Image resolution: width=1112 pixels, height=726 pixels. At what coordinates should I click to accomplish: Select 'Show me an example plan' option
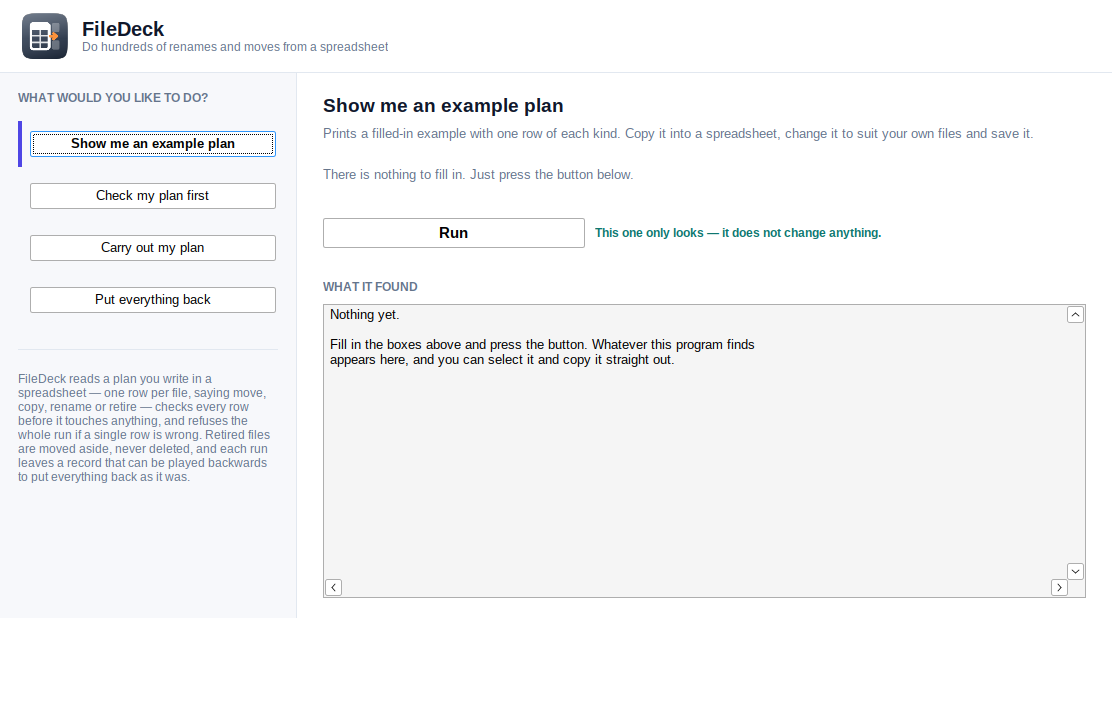(152, 144)
